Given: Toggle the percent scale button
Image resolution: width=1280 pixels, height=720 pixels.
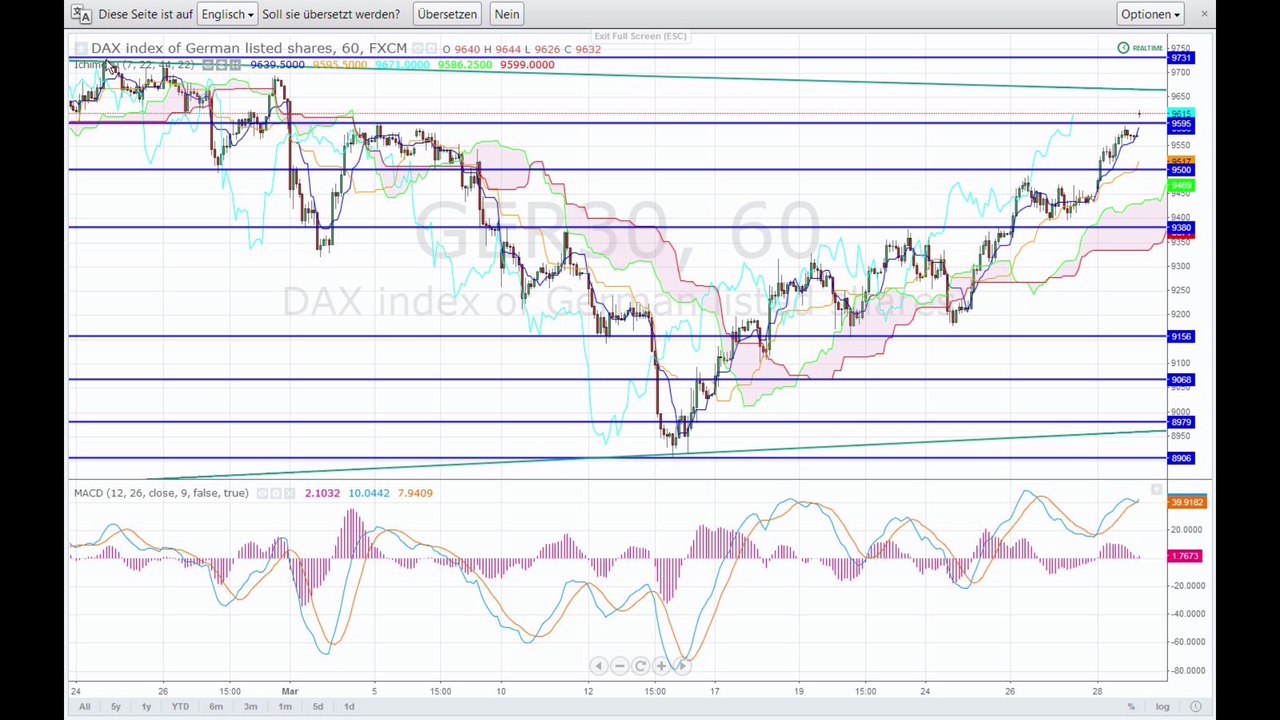Looking at the screenshot, I should 1131,707.
